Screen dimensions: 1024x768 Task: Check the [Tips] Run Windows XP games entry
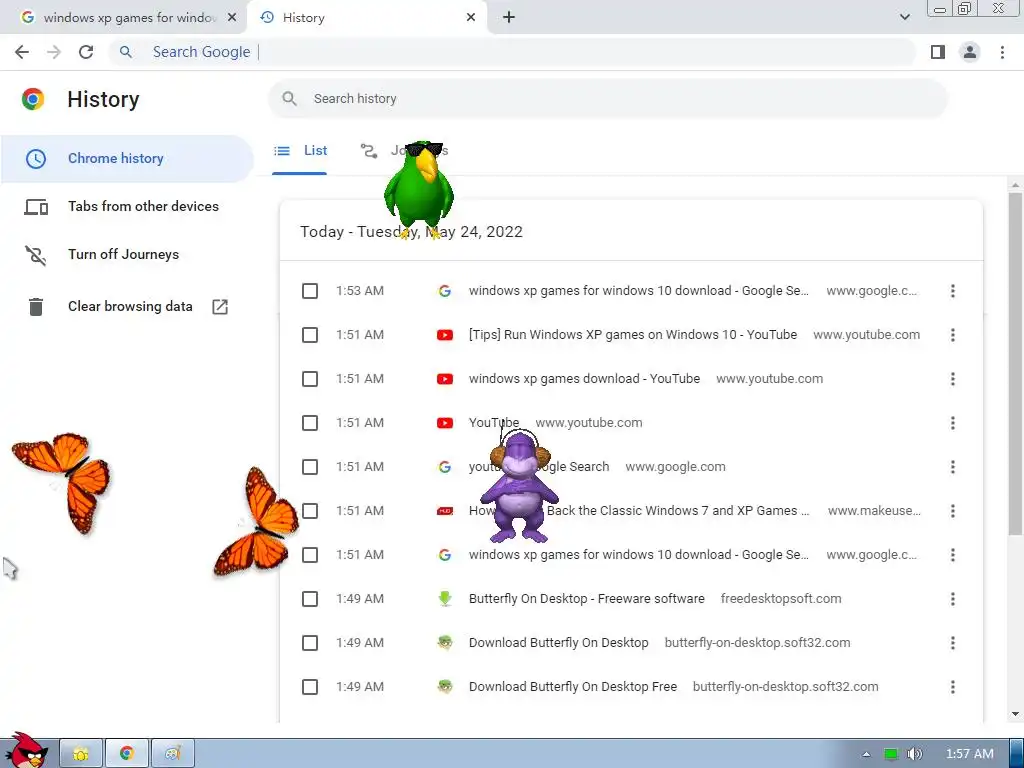coord(310,335)
